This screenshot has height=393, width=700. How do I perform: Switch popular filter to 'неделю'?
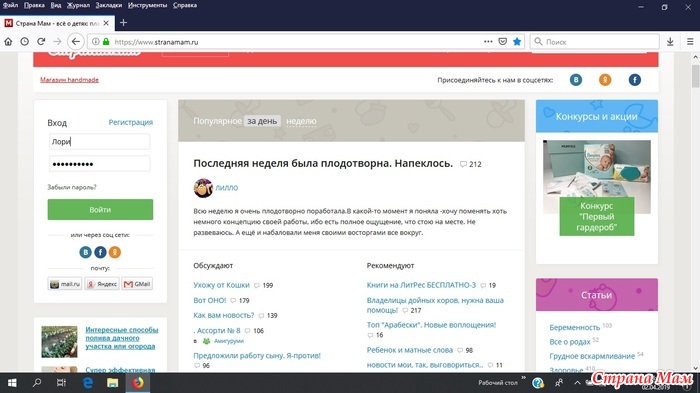(x=301, y=121)
